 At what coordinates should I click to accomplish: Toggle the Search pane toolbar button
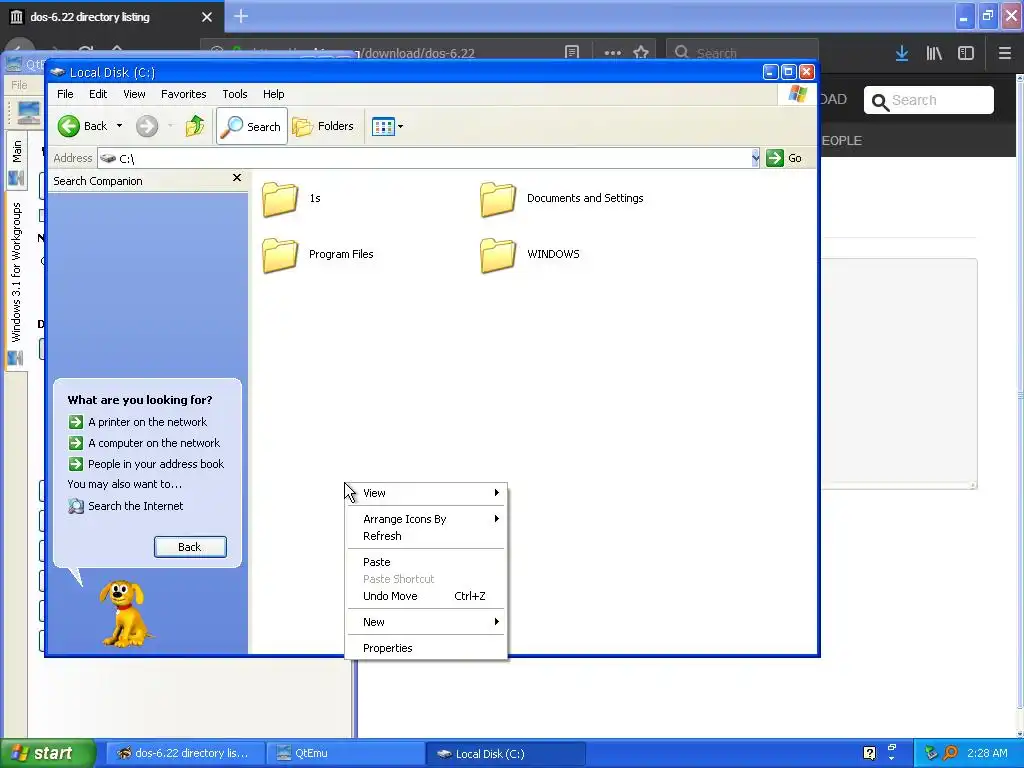coord(252,127)
